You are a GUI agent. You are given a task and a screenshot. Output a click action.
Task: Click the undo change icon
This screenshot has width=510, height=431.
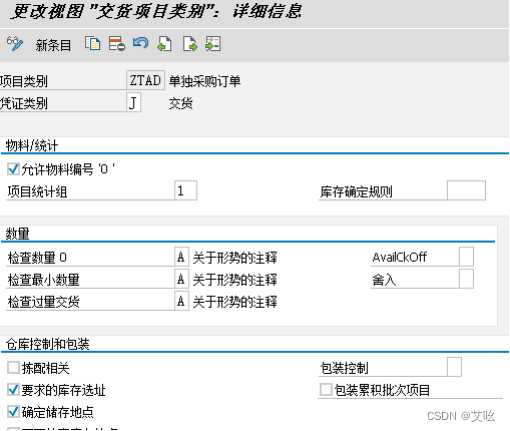tap(141, 43)
